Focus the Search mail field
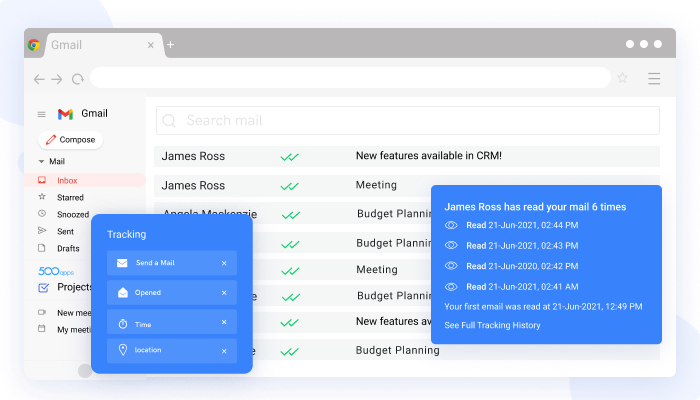The width and height of the screenshot is (700, 400). (408, 121)
